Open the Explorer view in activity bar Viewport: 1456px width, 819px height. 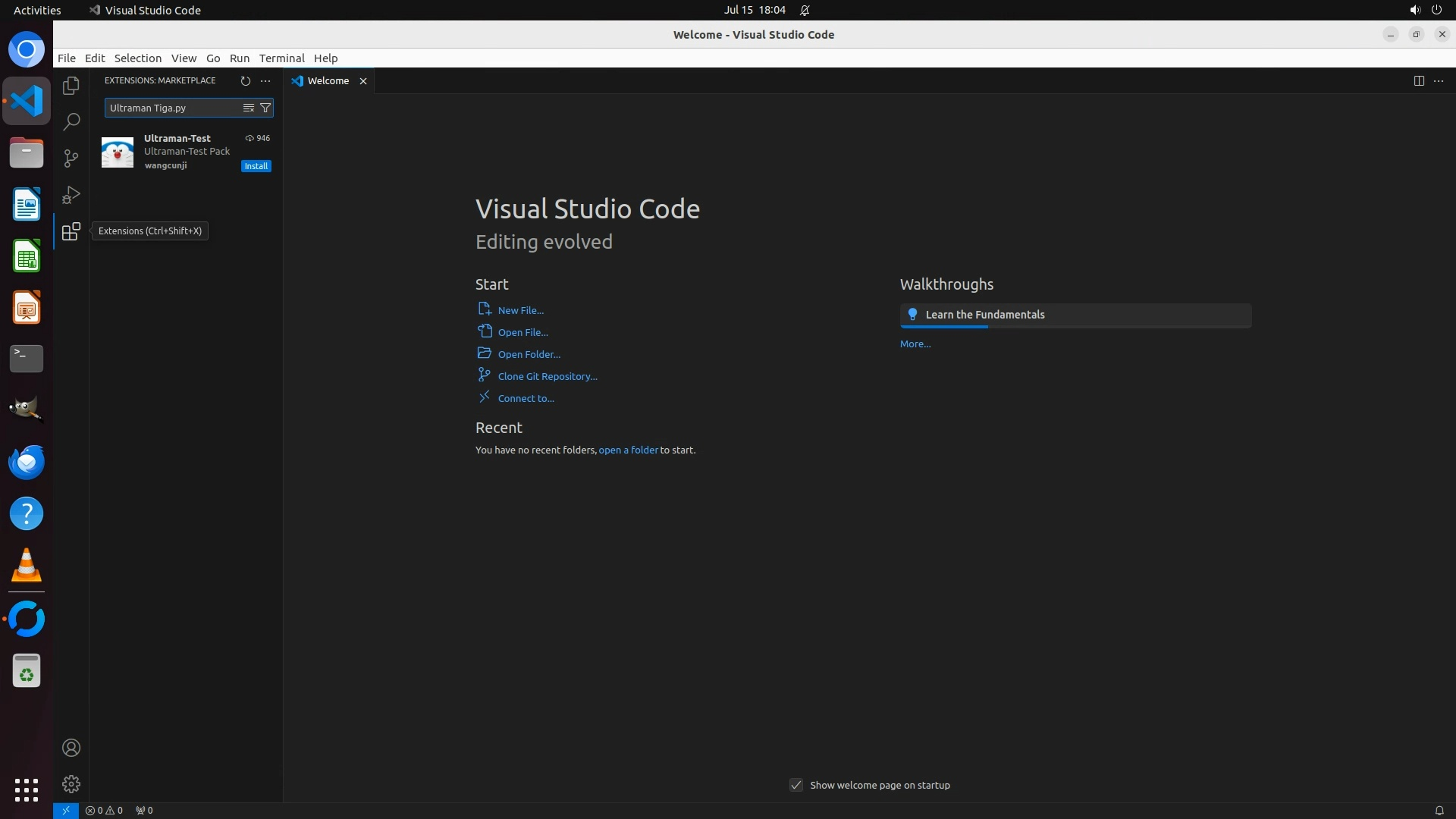point(71,86)
